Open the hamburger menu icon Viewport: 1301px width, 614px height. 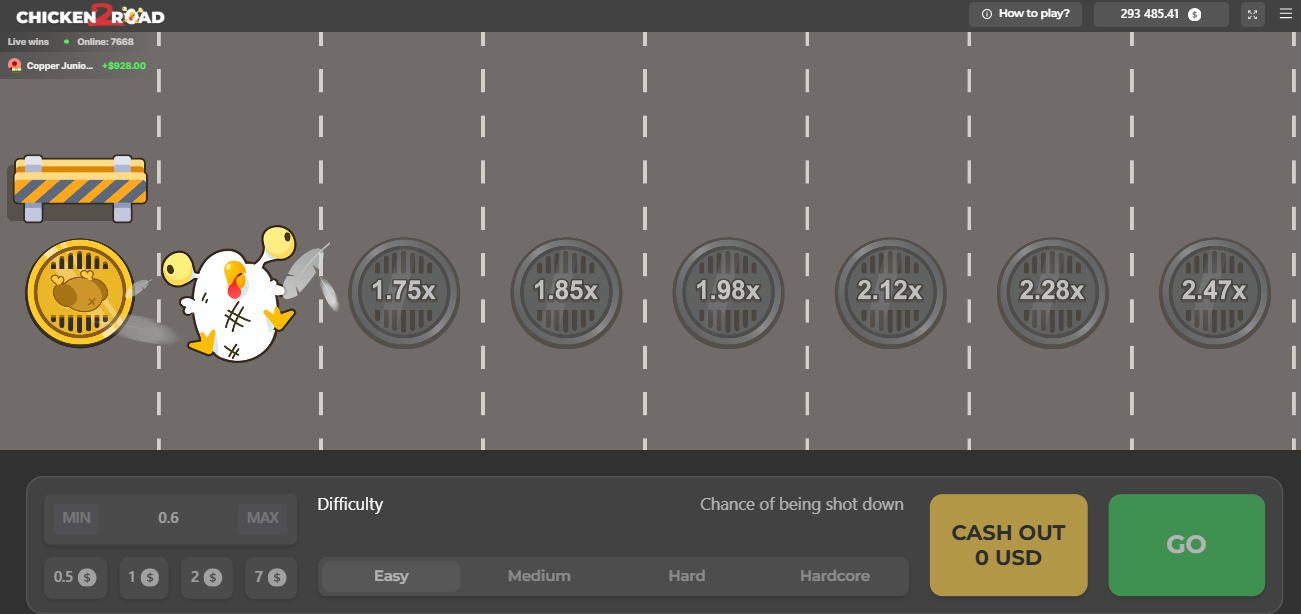(x=1286, y=14)
